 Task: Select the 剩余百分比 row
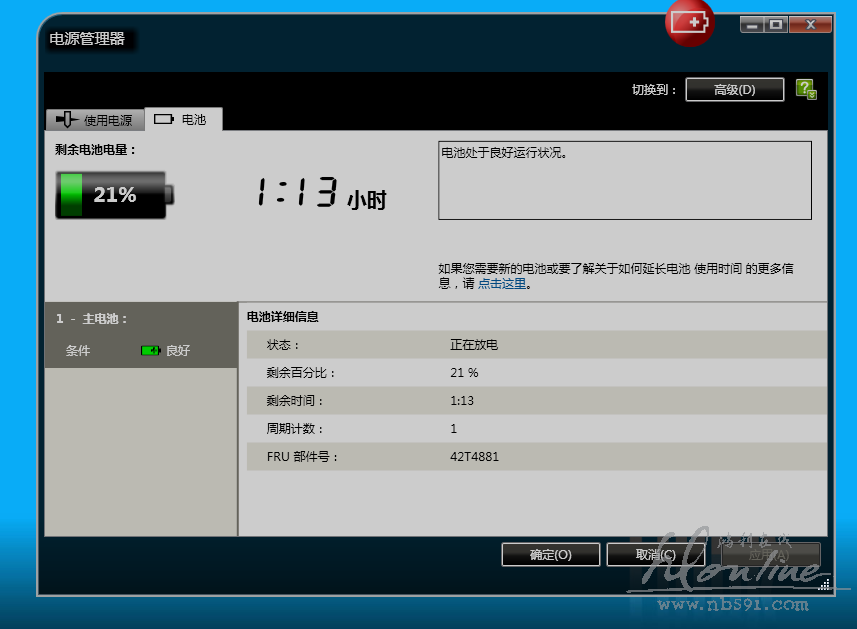(536, 373)
